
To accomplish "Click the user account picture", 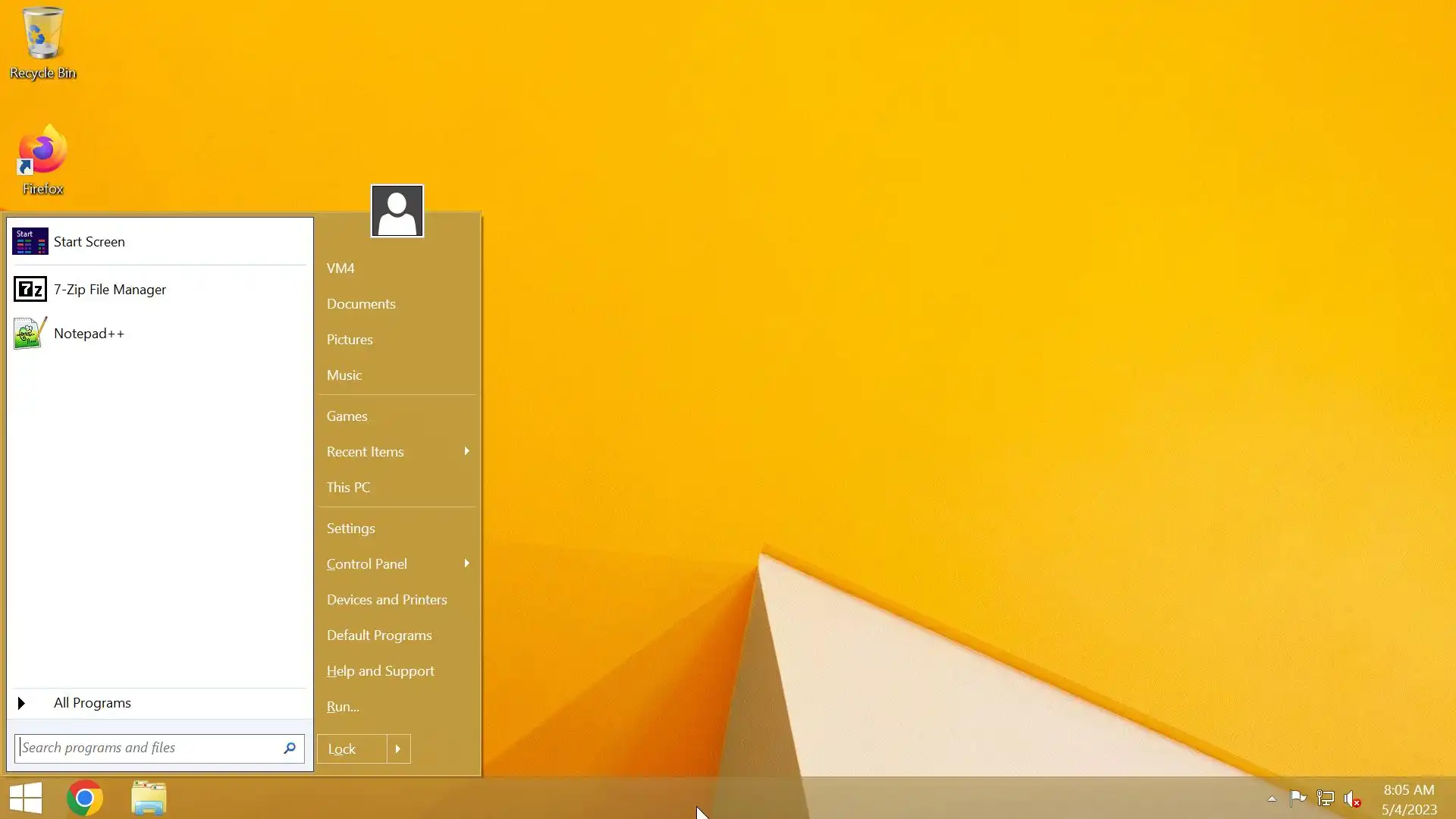I will pos(397,211).
